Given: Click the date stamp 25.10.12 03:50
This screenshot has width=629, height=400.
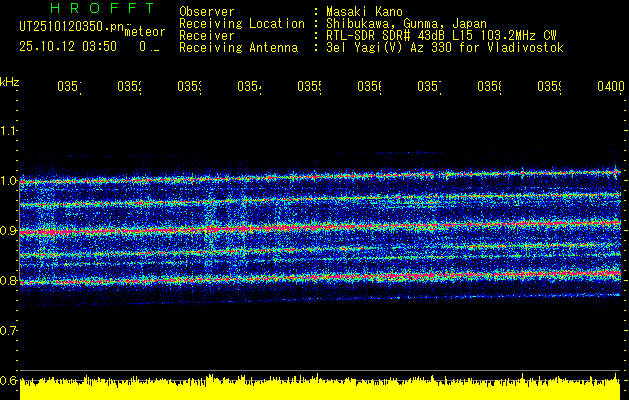Looking at the screenshot, I should click(68, 47).
